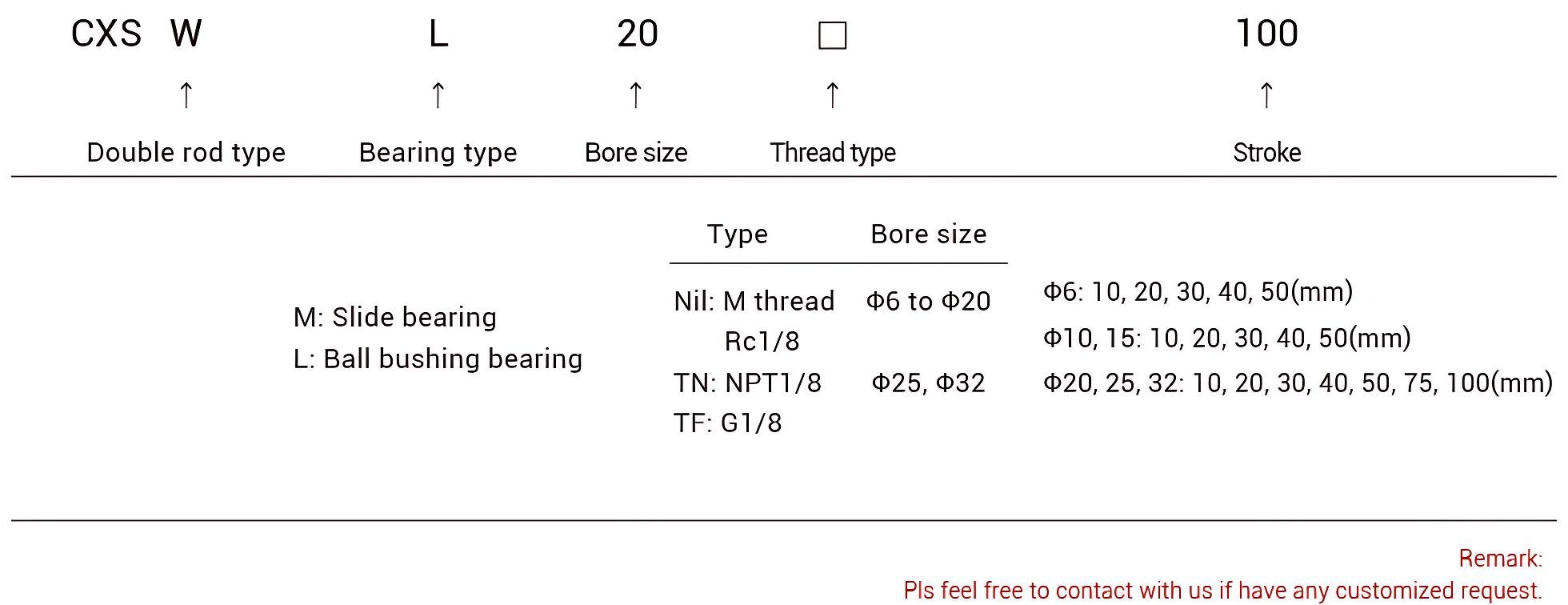1568x605 pixels.
Task: Click the Φ6 stroke options line
Action: [1198, 291]
